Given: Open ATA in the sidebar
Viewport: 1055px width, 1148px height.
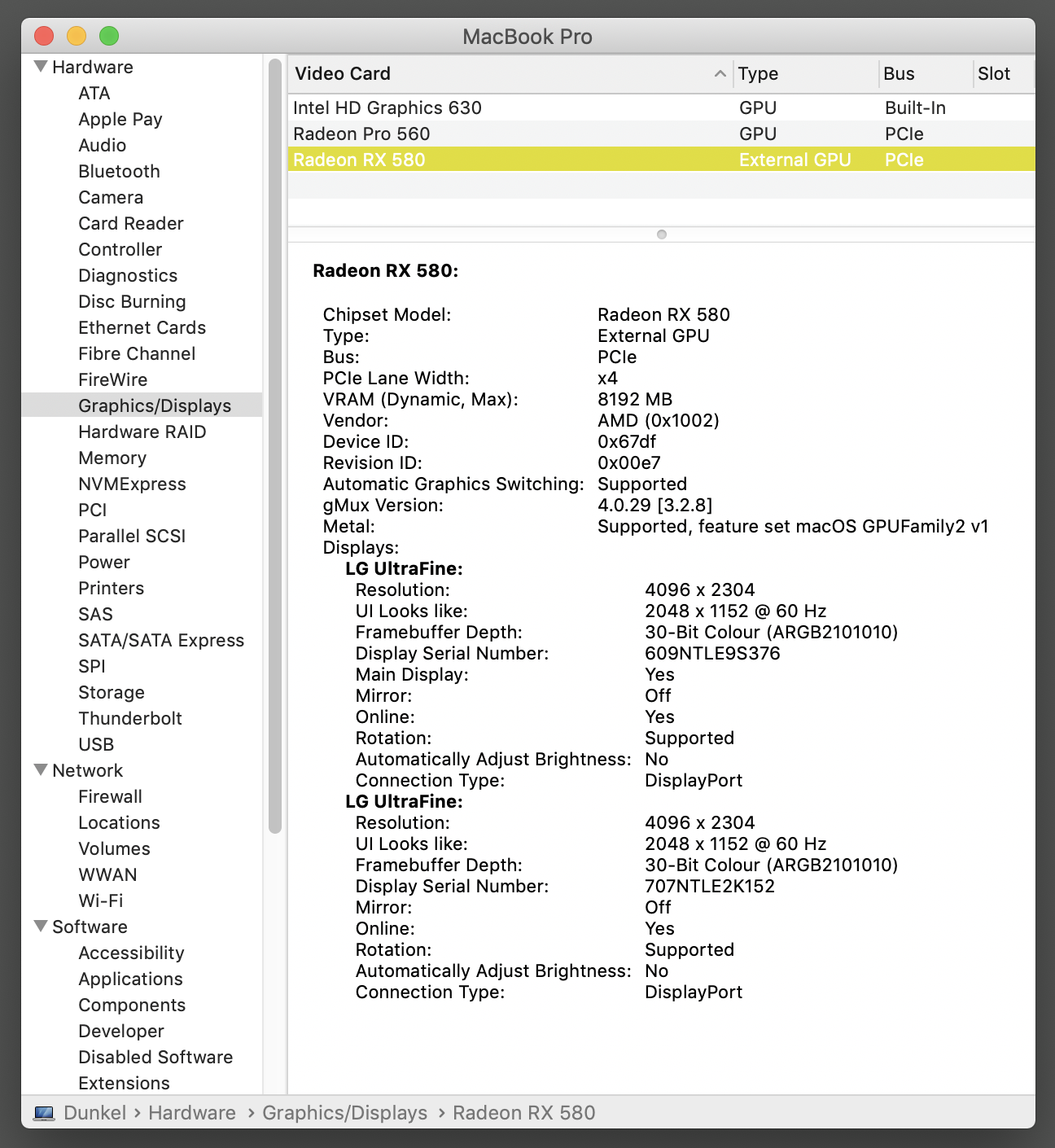Looking at the screenshot, I should (94, 93).
